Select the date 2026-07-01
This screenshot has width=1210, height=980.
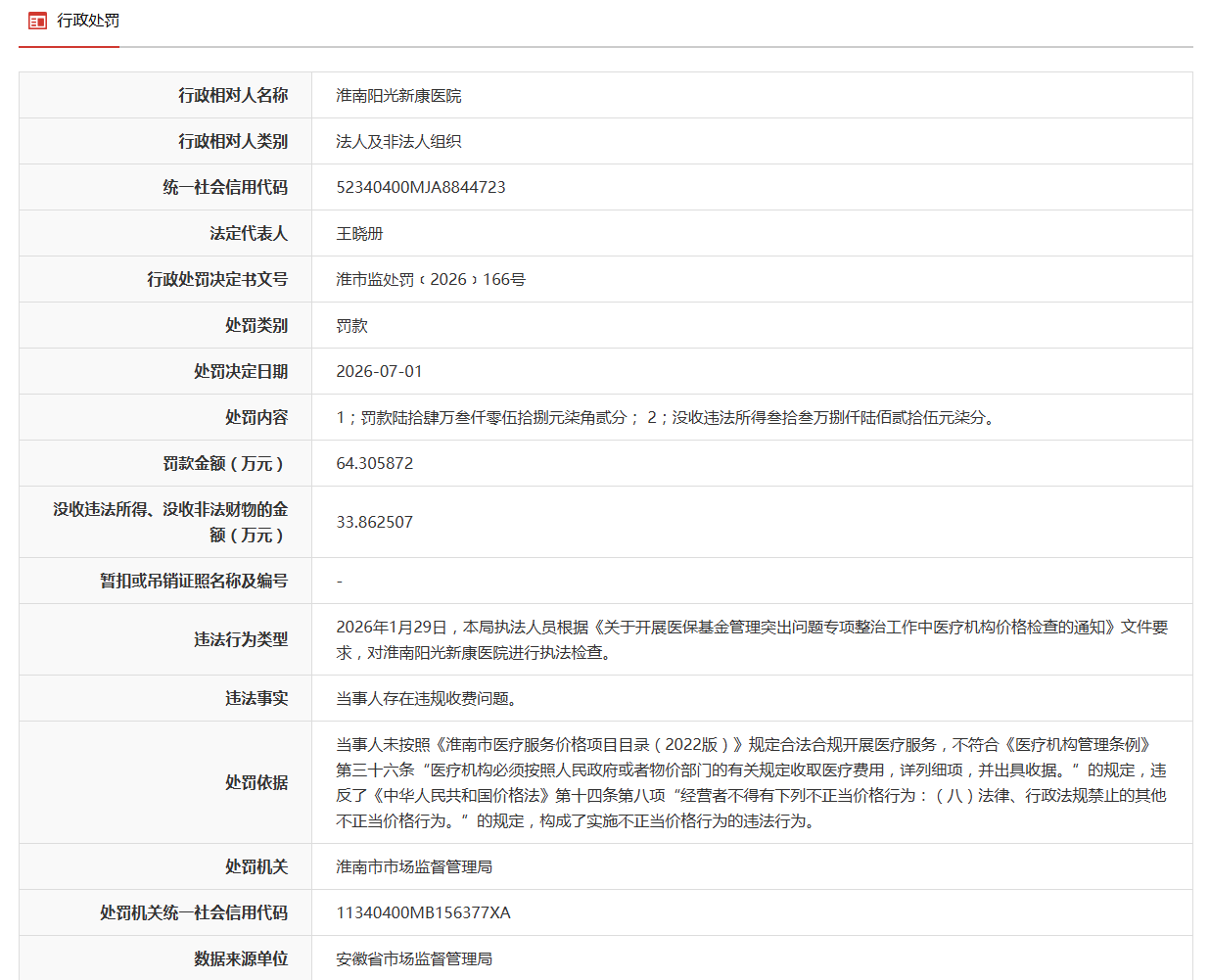point(379,371)
